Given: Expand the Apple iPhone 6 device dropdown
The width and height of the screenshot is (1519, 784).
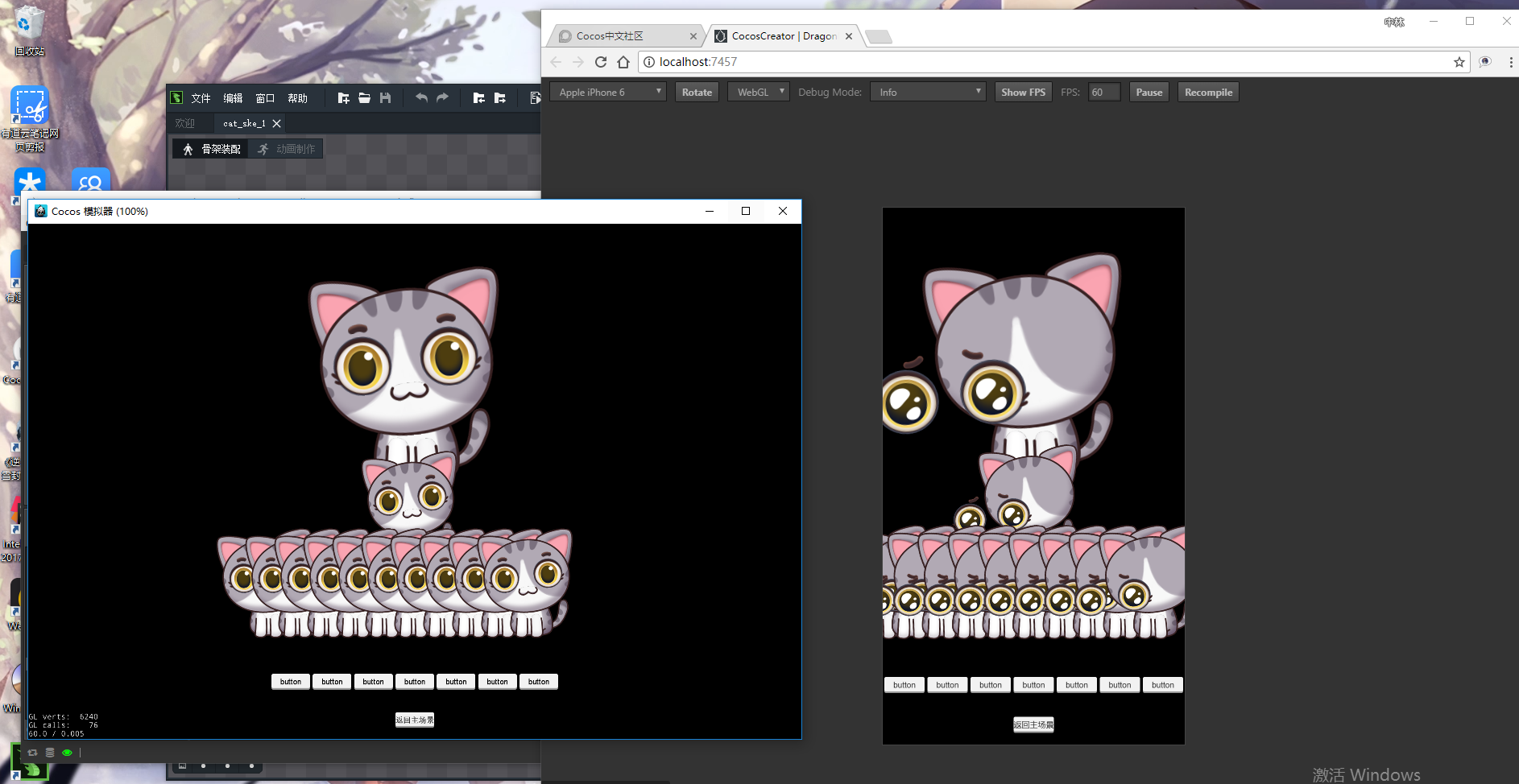Looking at the screenshot, I should (608, 92).
